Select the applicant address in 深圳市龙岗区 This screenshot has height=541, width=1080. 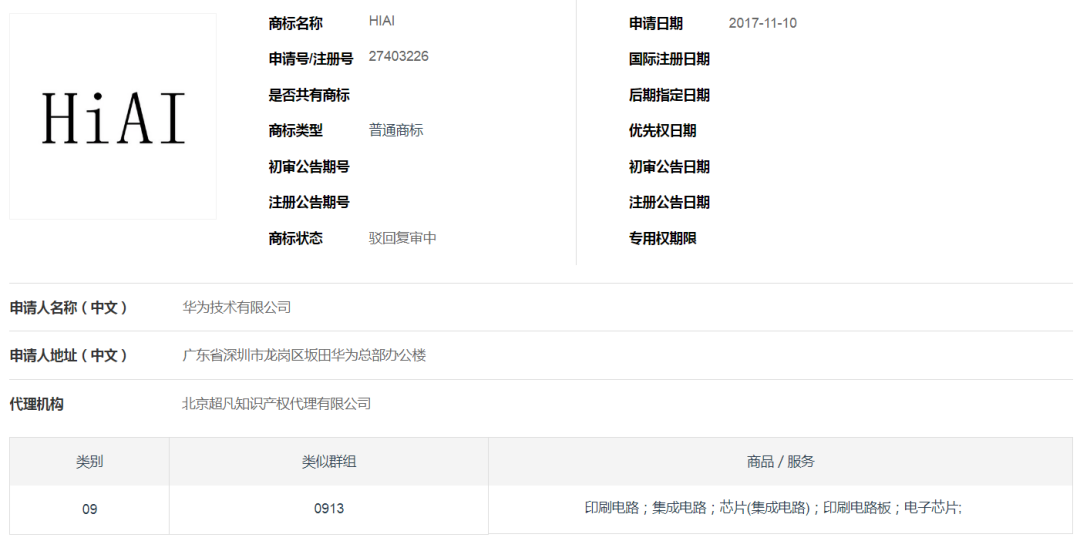(x=304, y=356)
